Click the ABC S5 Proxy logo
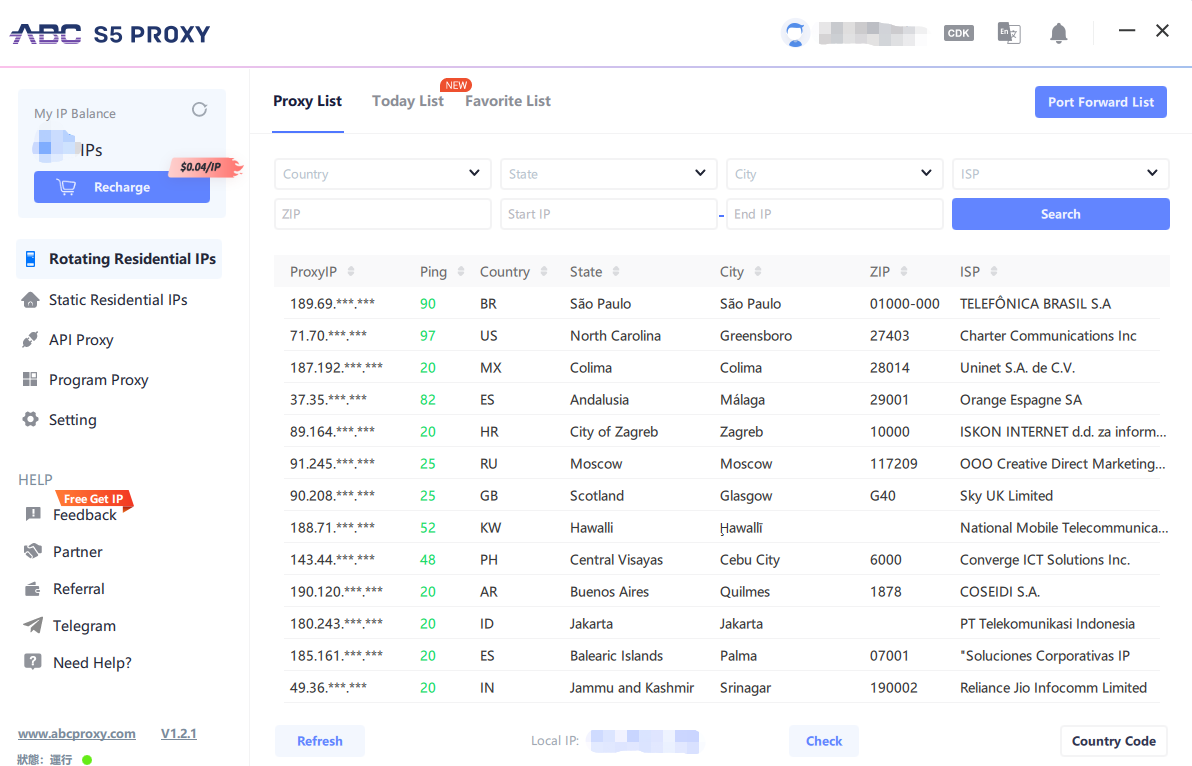Viewport: 1192px width, 766px height. click(x=110, y=34)
